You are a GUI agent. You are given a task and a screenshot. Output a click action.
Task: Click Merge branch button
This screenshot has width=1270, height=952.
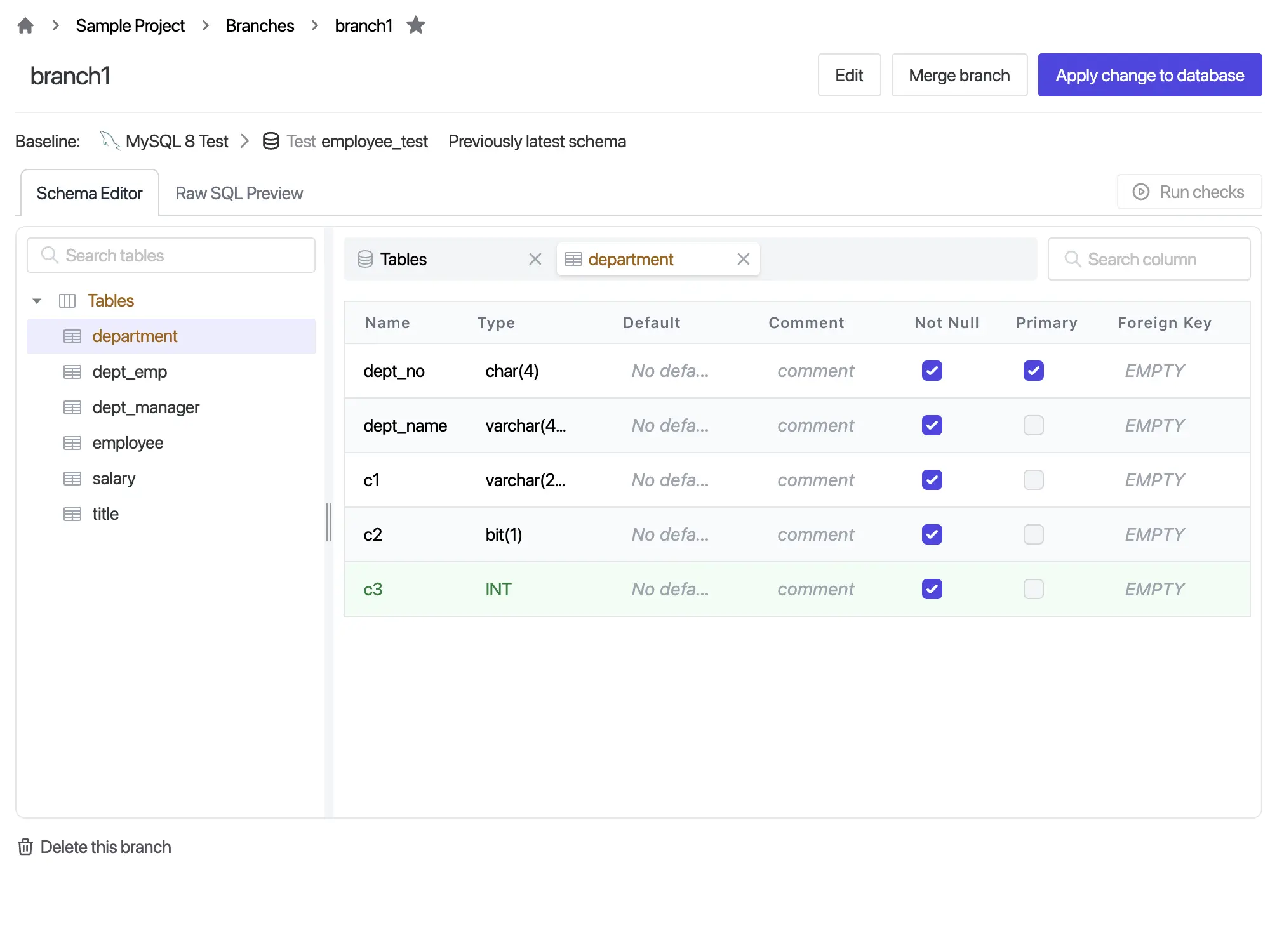(959, 75)
